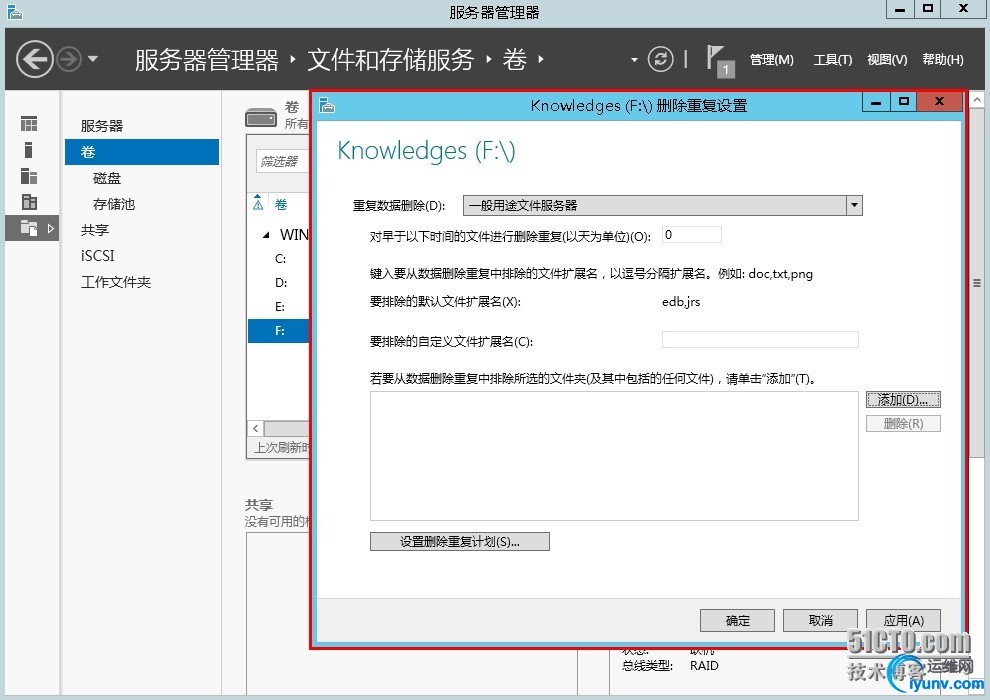Expand the arrow after 卷 breadcrumb
Viewport: 990px width, 700px height.
pos(541,59)
